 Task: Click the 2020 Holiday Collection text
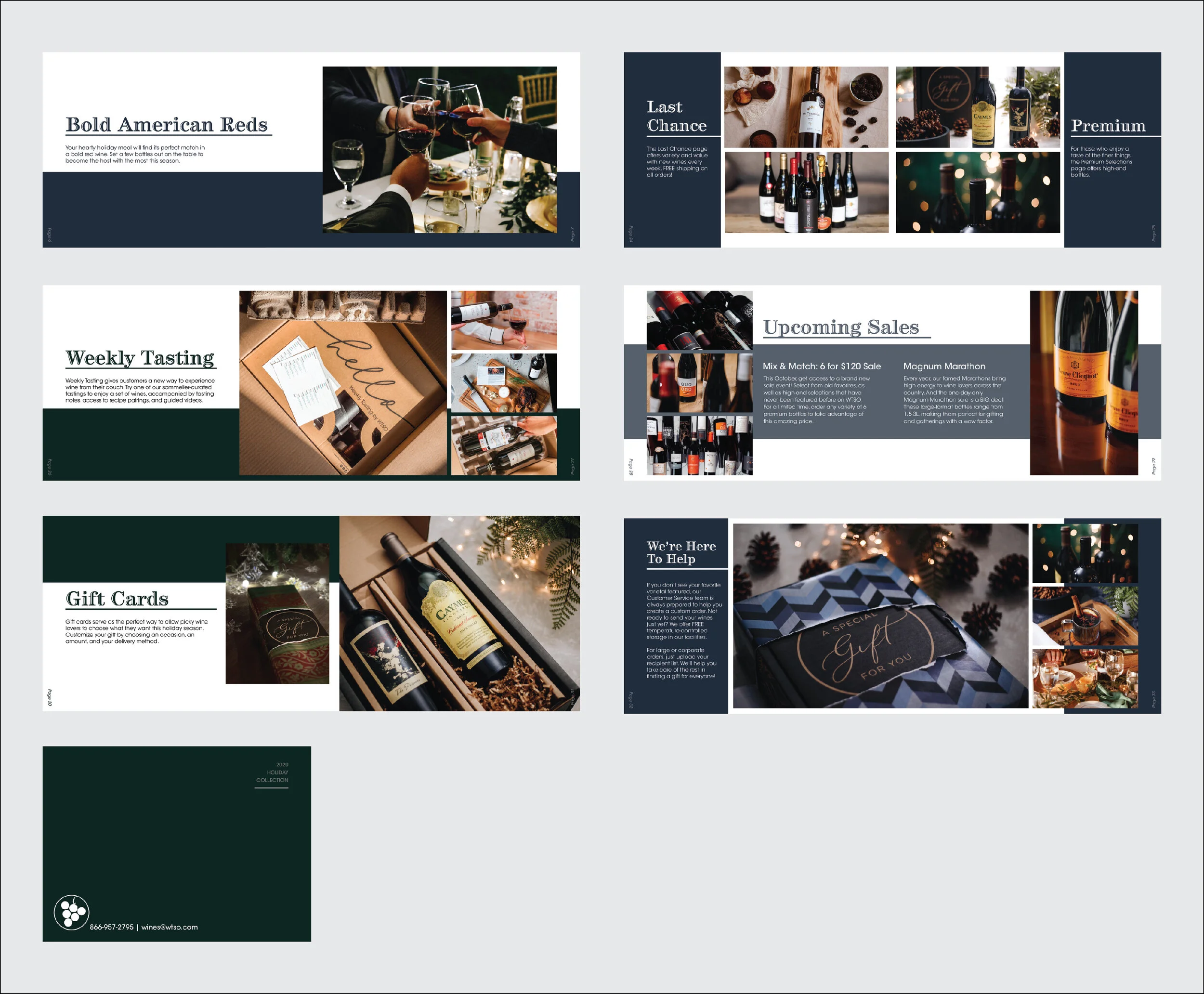273,772
